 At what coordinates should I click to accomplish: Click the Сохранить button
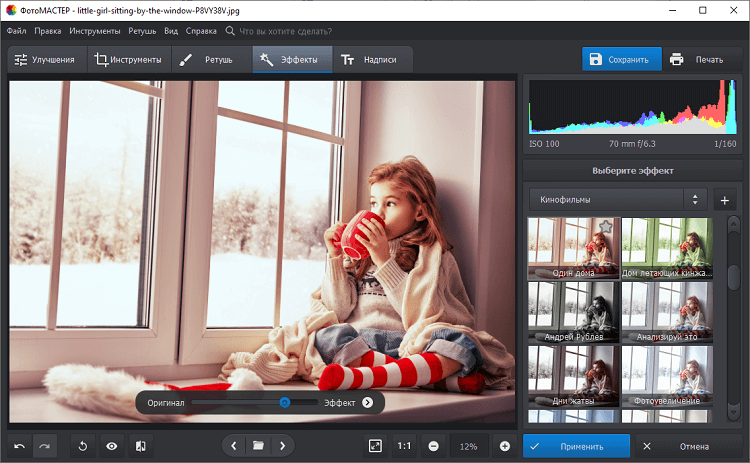point(622,60)
